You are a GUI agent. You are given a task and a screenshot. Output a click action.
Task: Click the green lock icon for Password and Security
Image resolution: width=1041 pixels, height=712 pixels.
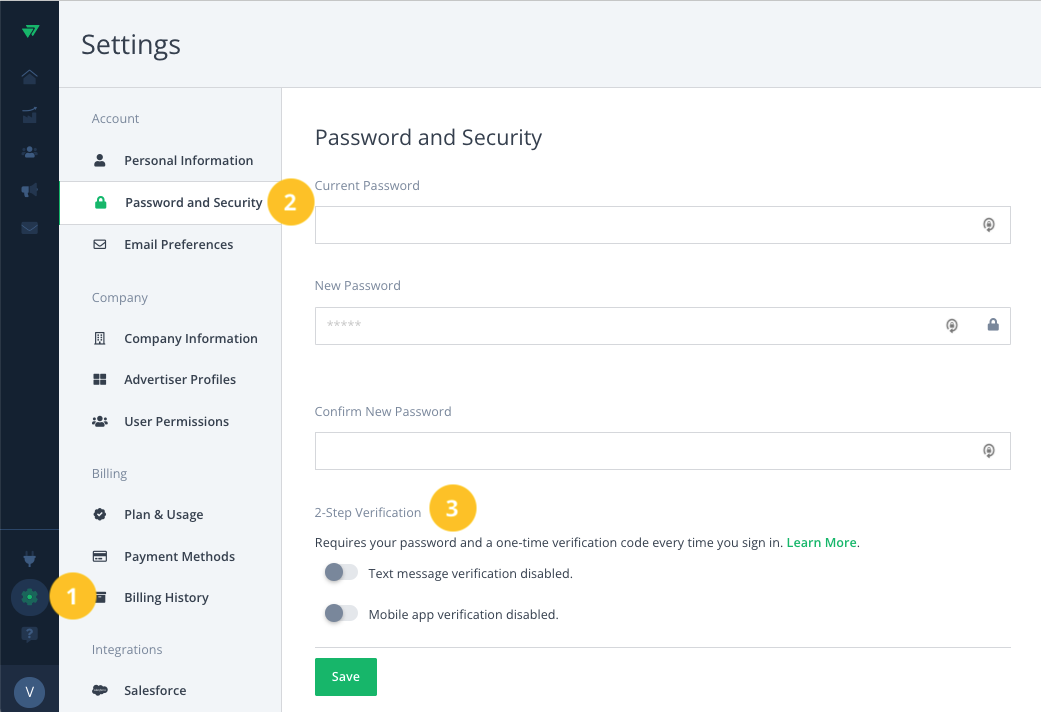tap(100, 203)
